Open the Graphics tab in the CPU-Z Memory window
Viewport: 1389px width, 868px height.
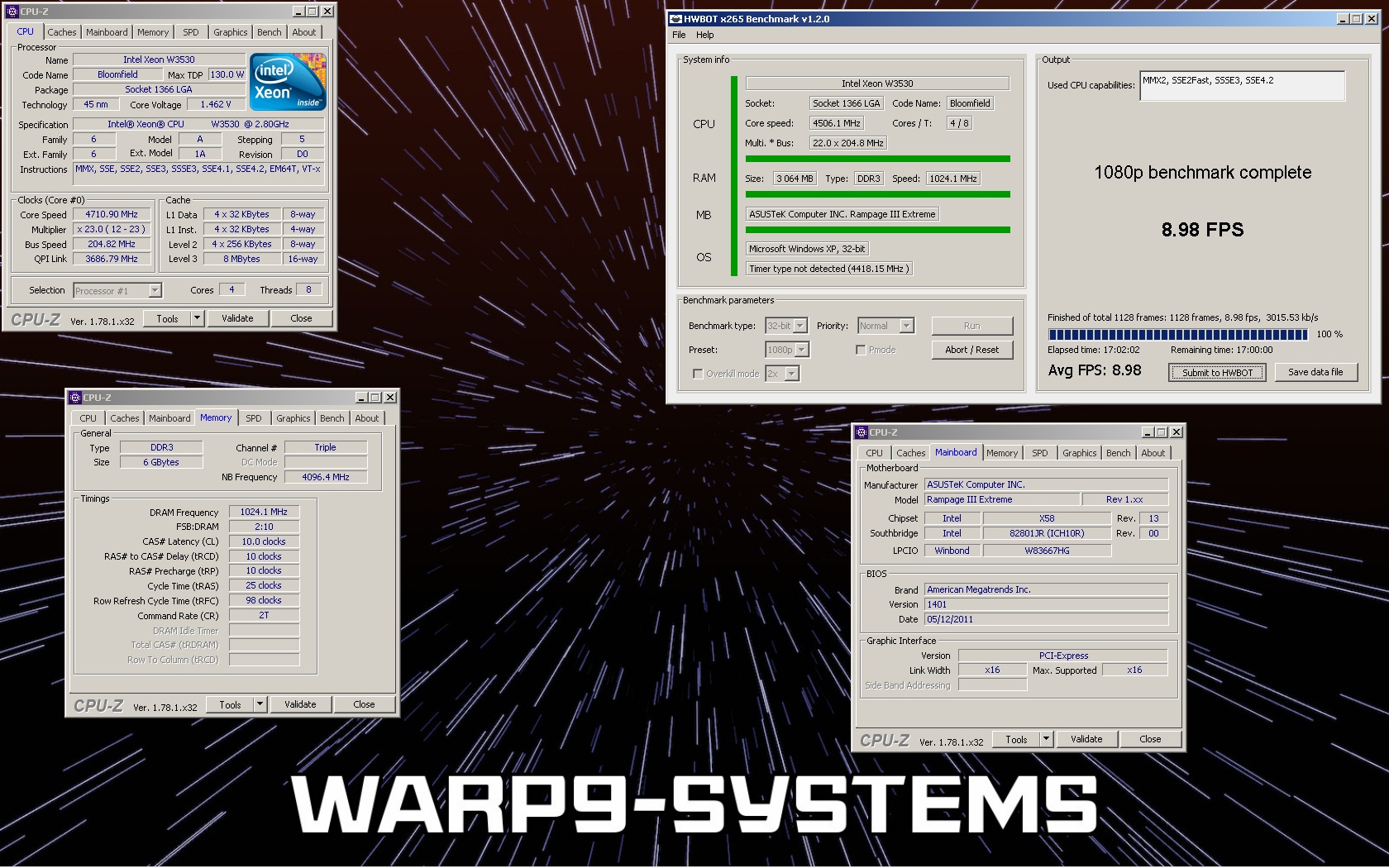[x=294, y=418]
